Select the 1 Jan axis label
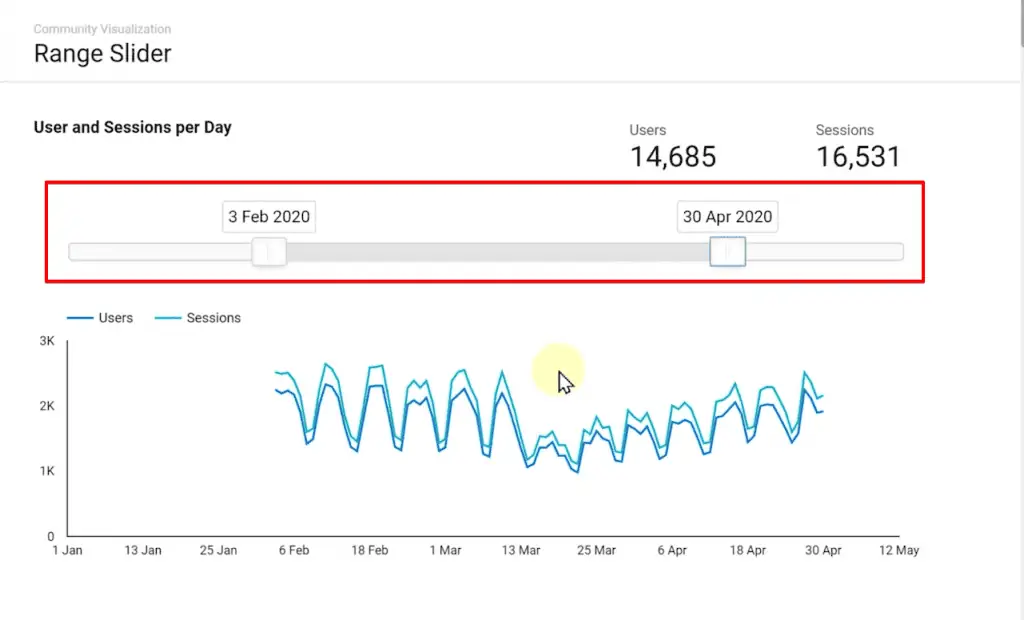Image resolution: width=1024 pixels, height=620 pixels. tap(66, 550)
